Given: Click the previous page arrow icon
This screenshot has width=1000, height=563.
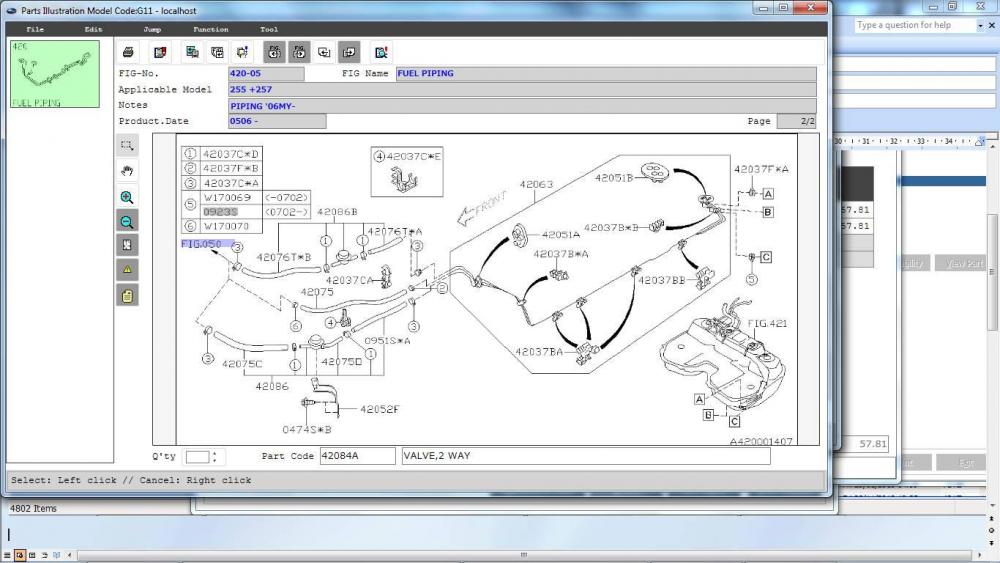Looking at the screenshot, I should (x=324, y=52).
